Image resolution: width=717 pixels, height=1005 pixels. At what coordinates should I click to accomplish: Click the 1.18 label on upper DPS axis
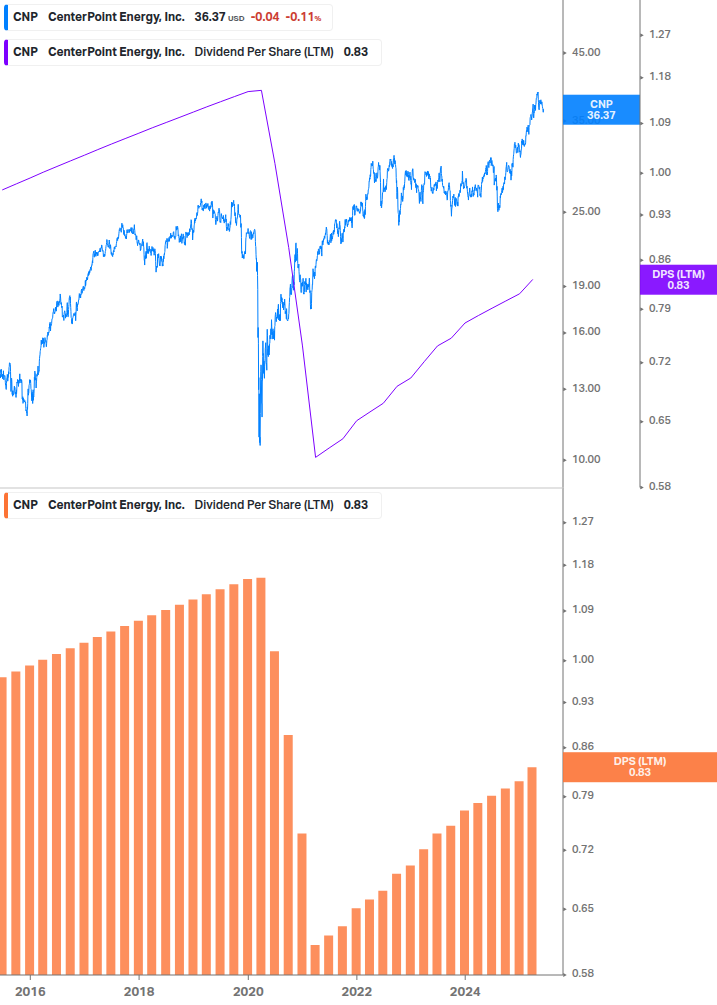tap(660, 76)
